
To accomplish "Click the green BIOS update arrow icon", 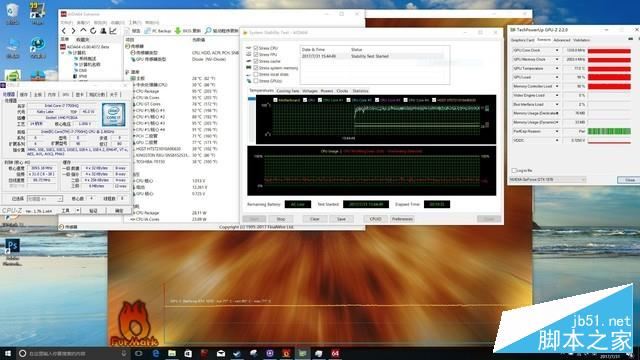I will 178,31.
